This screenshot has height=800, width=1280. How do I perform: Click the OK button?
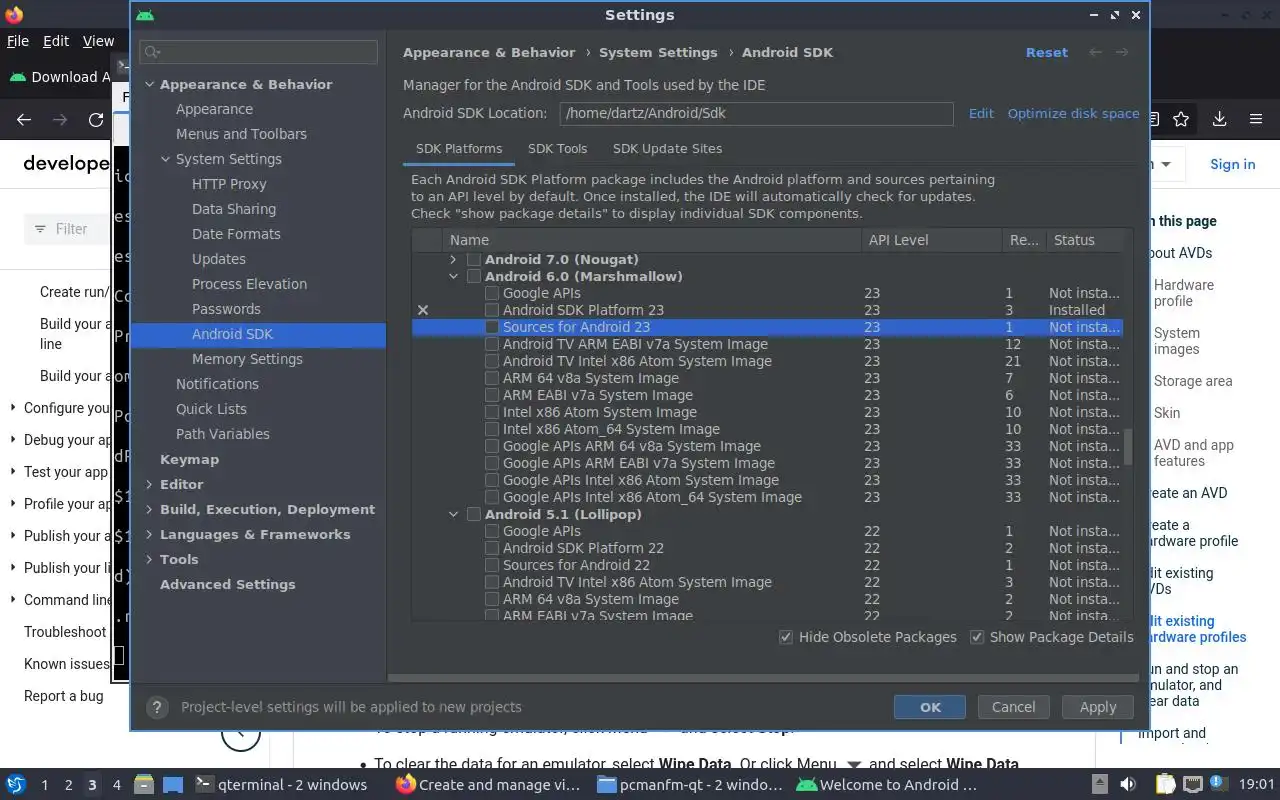pyautogui.click(x=930, y=707)
